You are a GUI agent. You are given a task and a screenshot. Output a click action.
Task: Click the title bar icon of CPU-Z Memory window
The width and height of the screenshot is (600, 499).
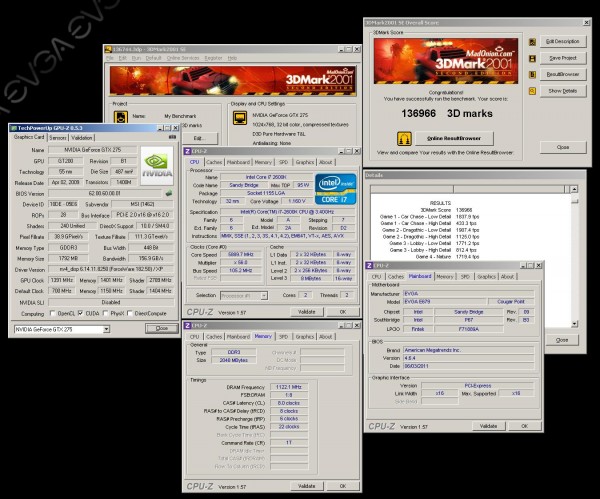pyautogui.click(x=188, y=325)
